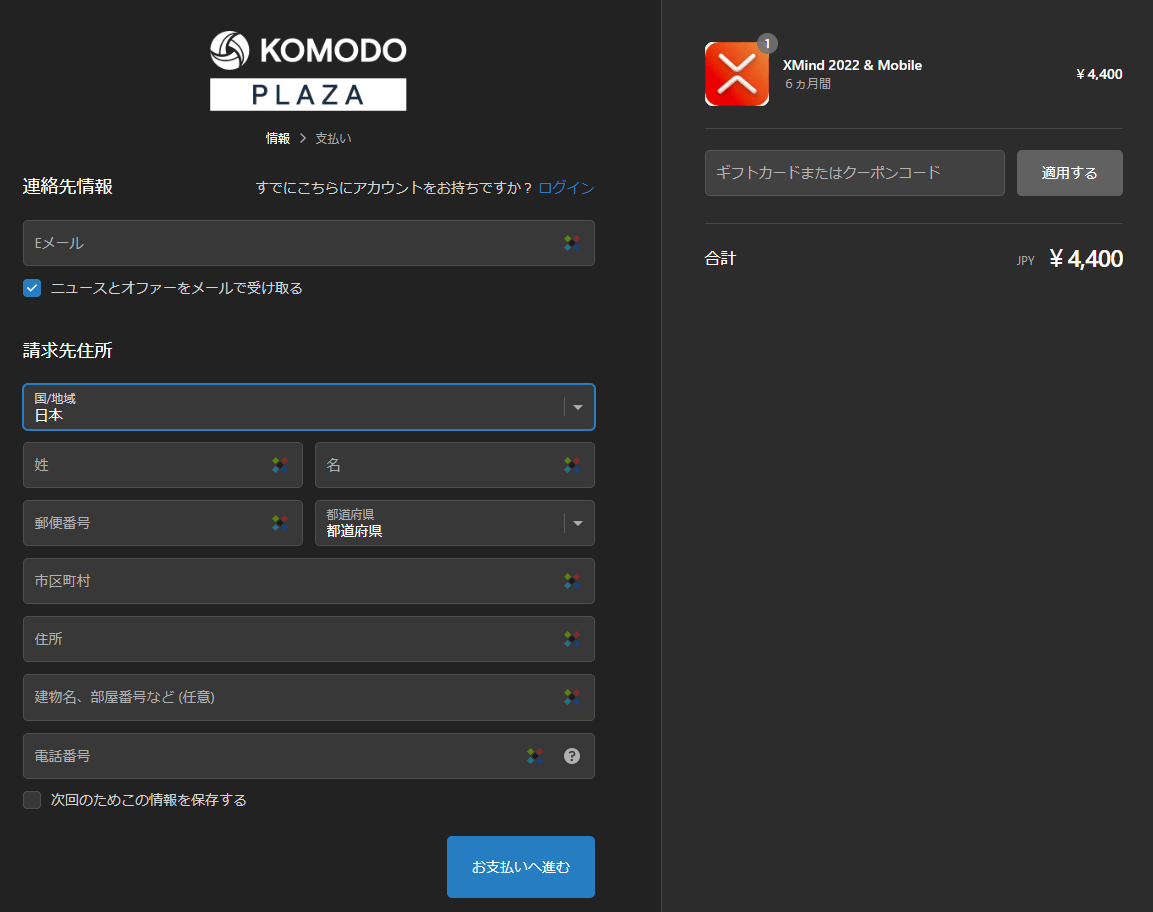Click the 合計 total label
The image size is (1153, 912).
[720, 258]
